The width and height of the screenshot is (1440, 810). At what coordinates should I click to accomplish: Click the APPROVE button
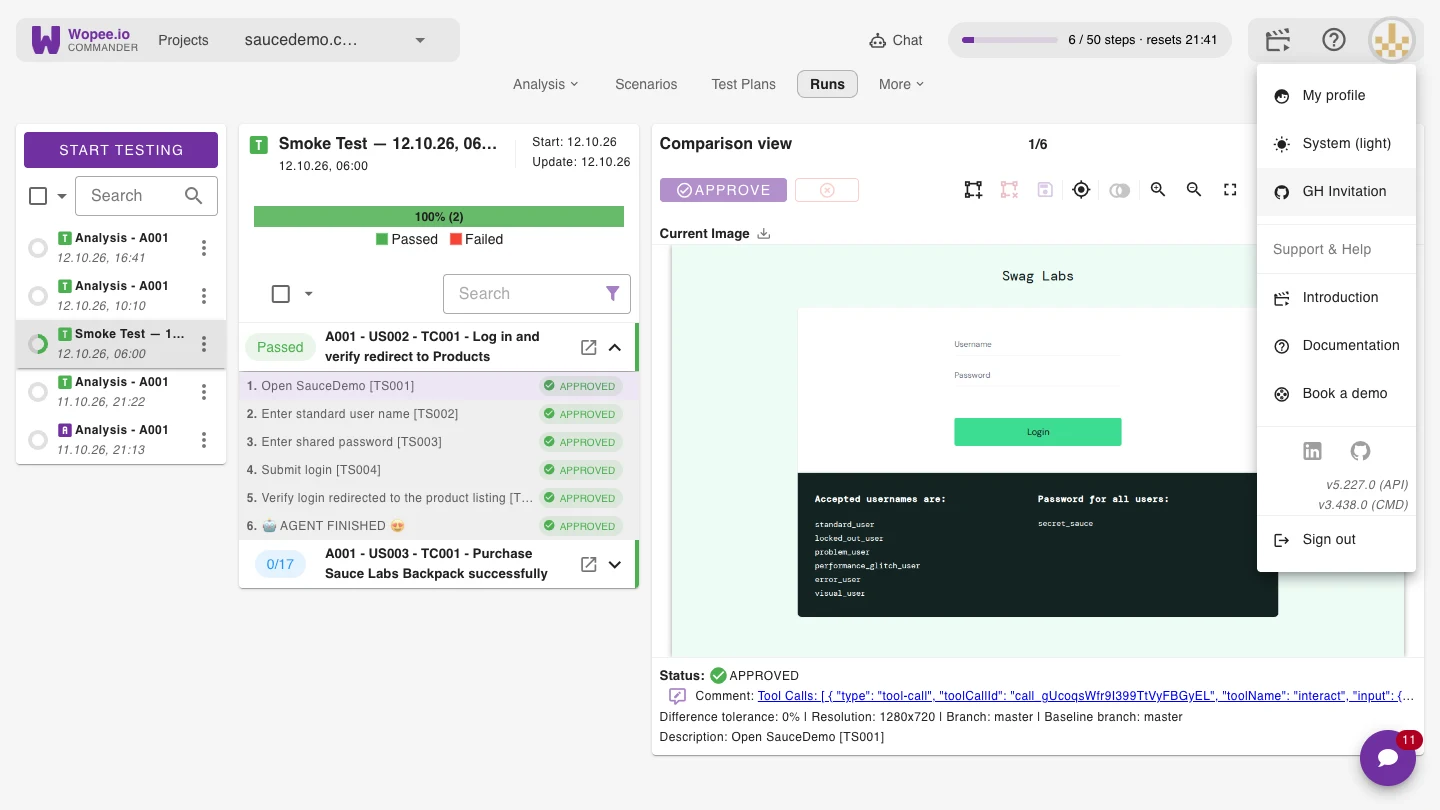click(723, 190)
